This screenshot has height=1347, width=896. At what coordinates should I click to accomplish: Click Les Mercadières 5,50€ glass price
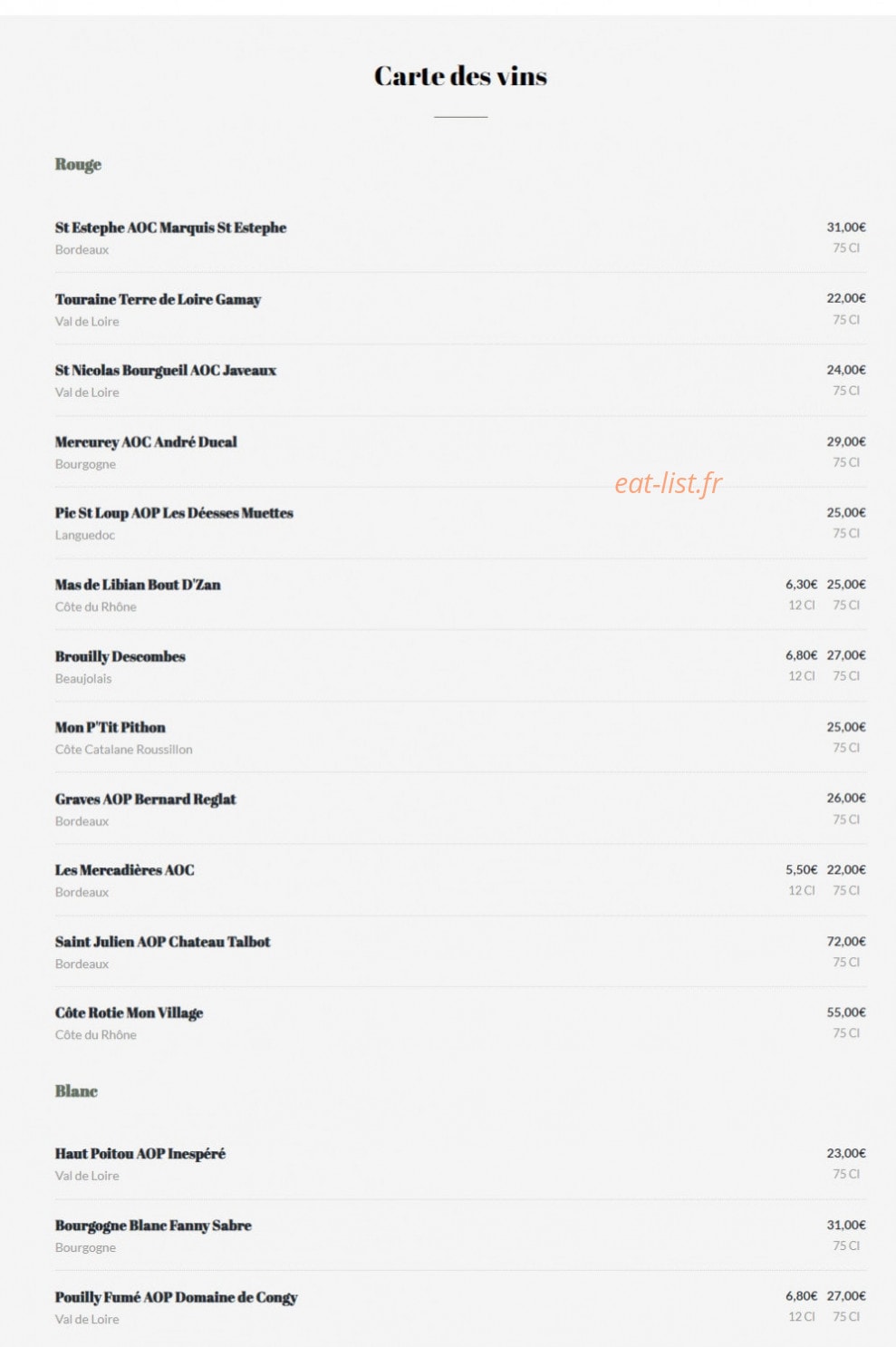click(801, 869)
